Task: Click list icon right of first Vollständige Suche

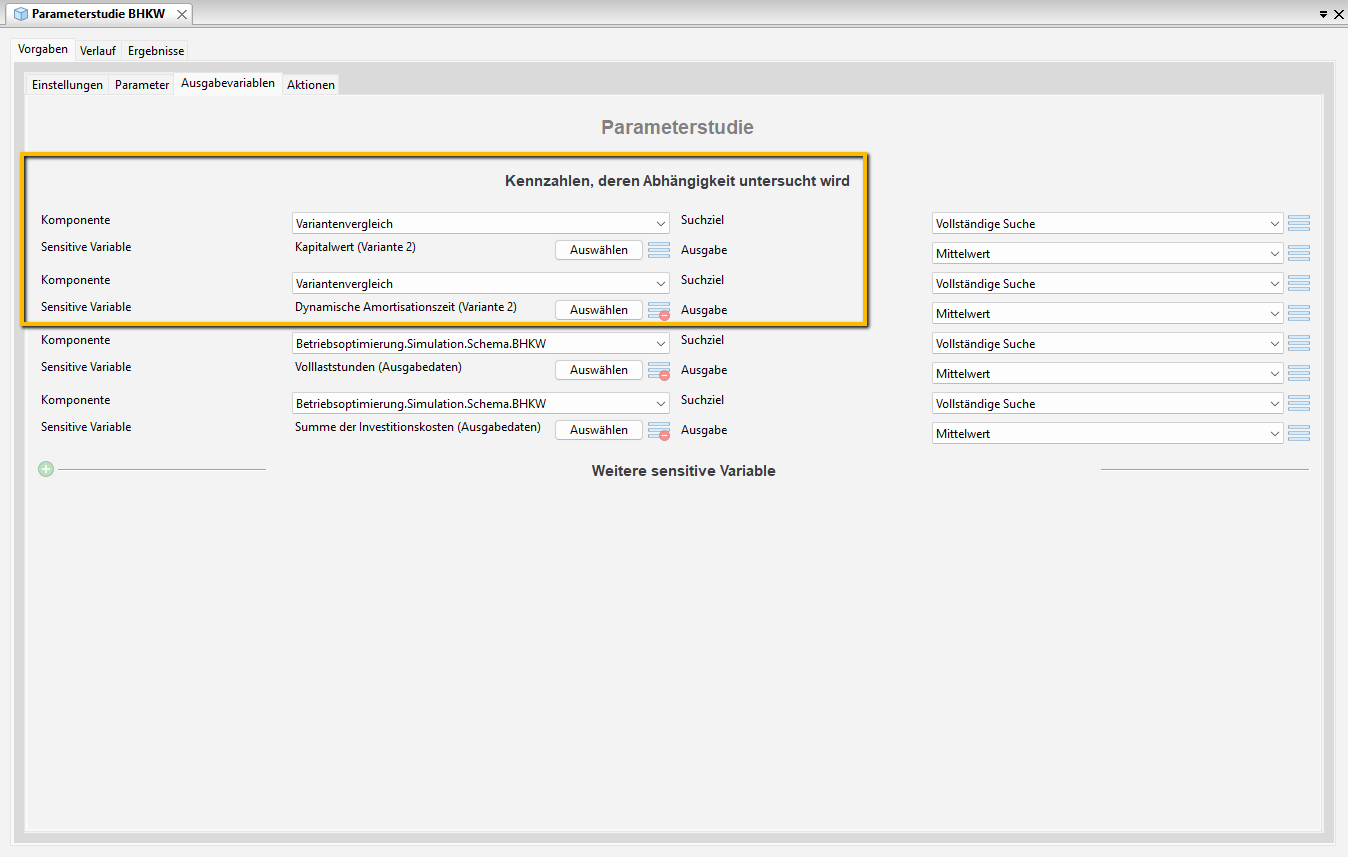Action: point(1299,223)
